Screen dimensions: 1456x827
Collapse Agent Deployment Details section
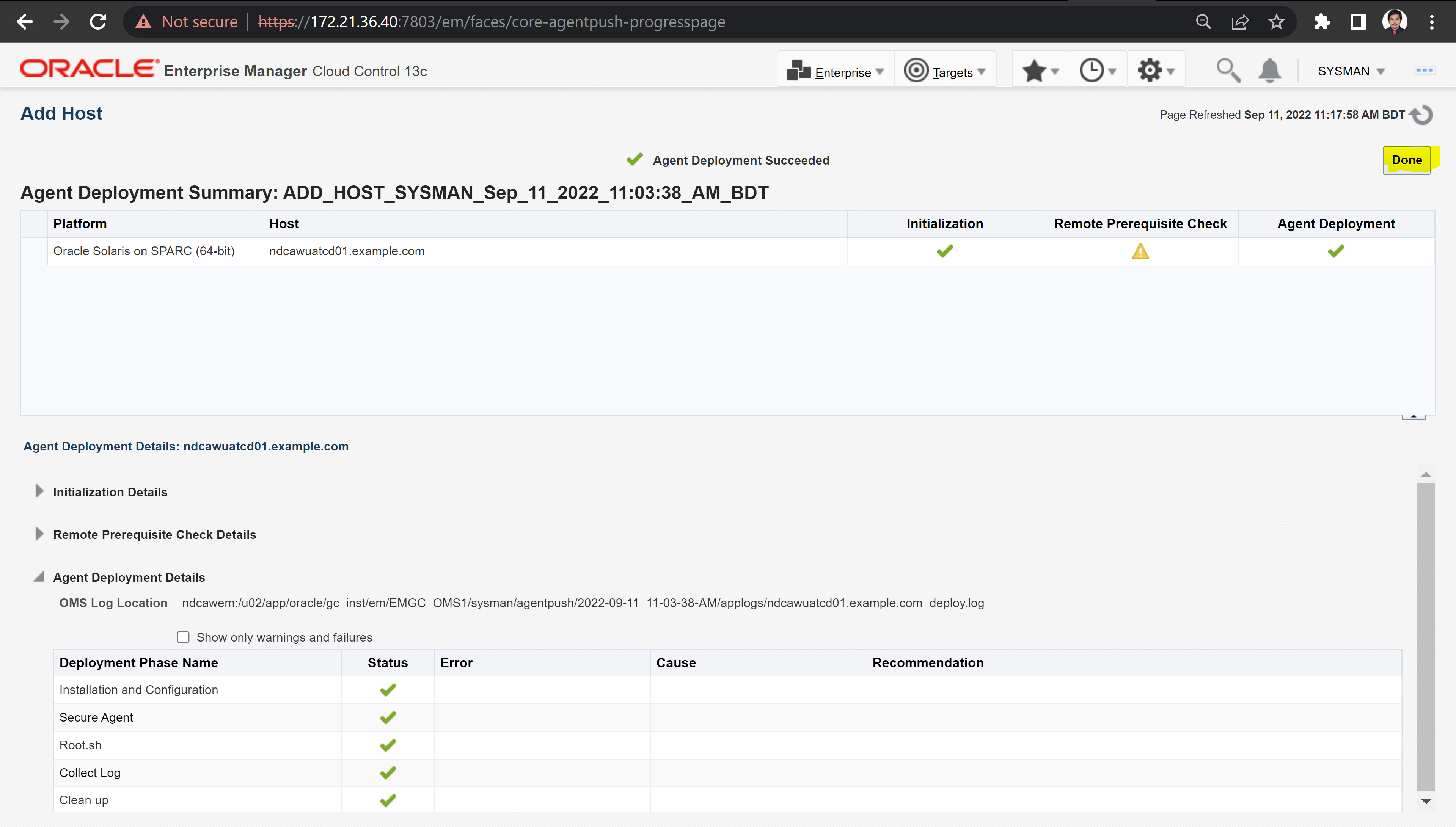click(x=39, y=577)
